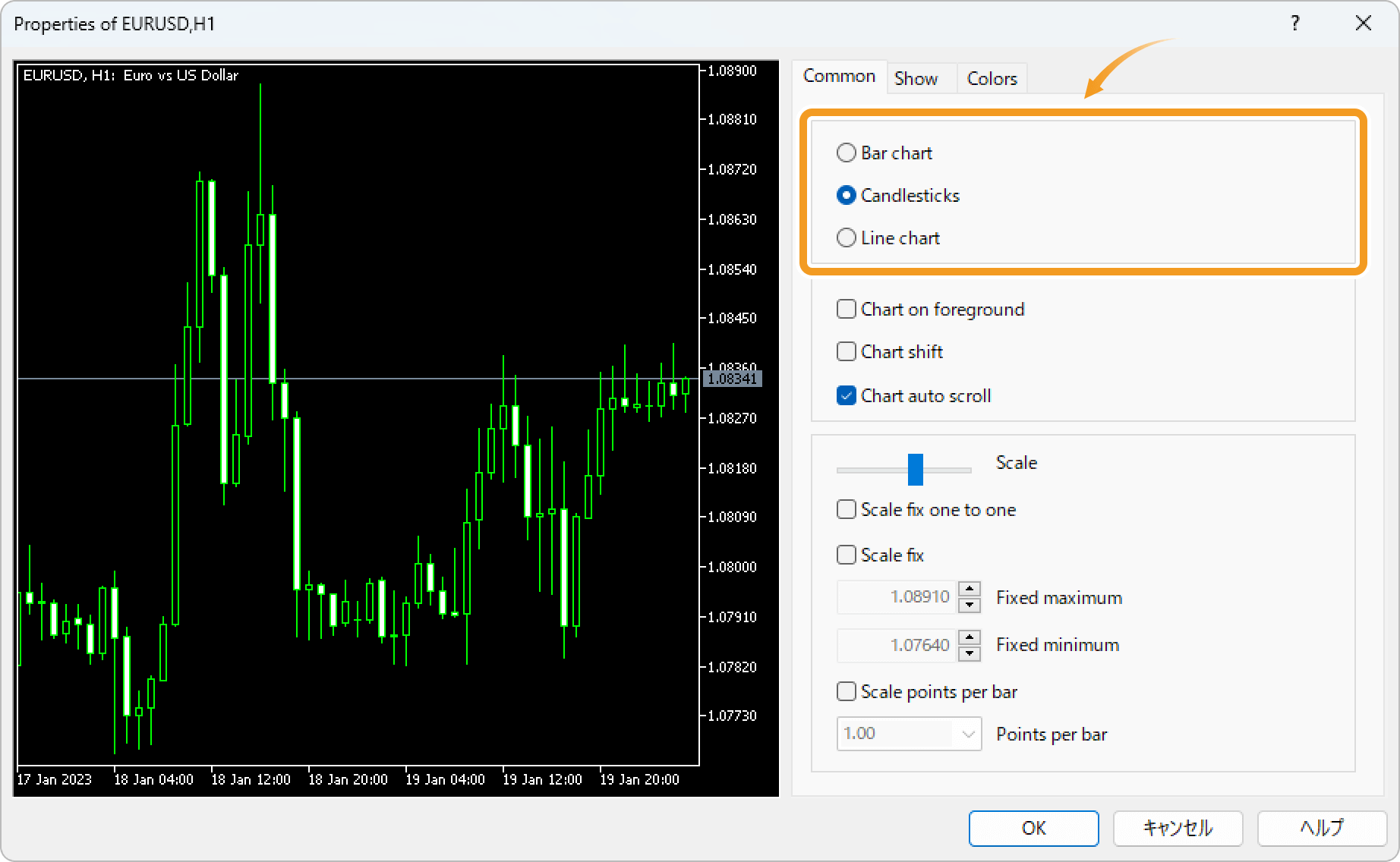
Task: Click the 19 Jan 20:00 time label
Action: pos(639,779)
